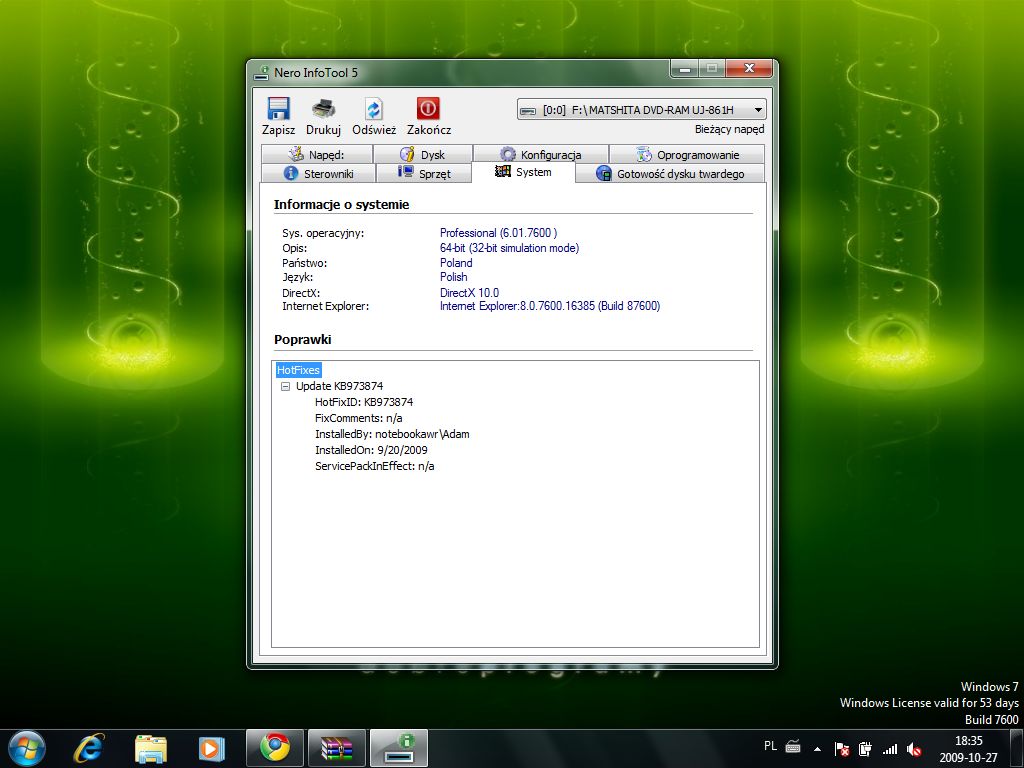1024x768 pixels.
Task: Click the DirectX 10.0 value
Action: (x=469, y=293)
